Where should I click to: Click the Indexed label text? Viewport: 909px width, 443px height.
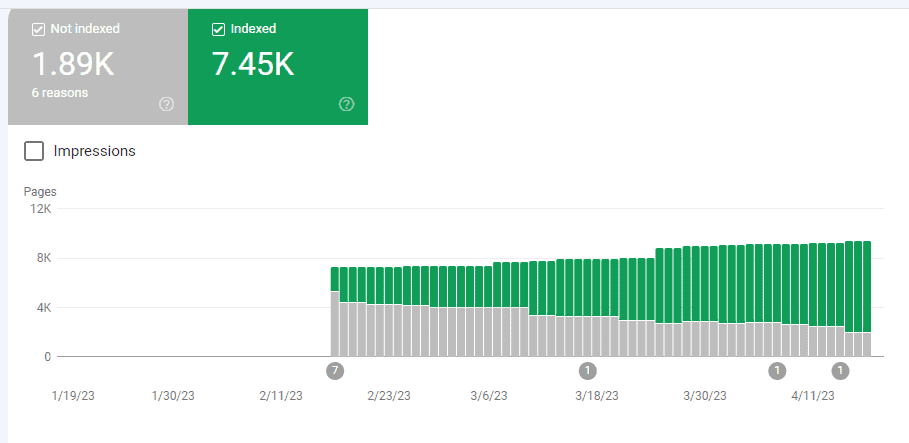point(254,30)
